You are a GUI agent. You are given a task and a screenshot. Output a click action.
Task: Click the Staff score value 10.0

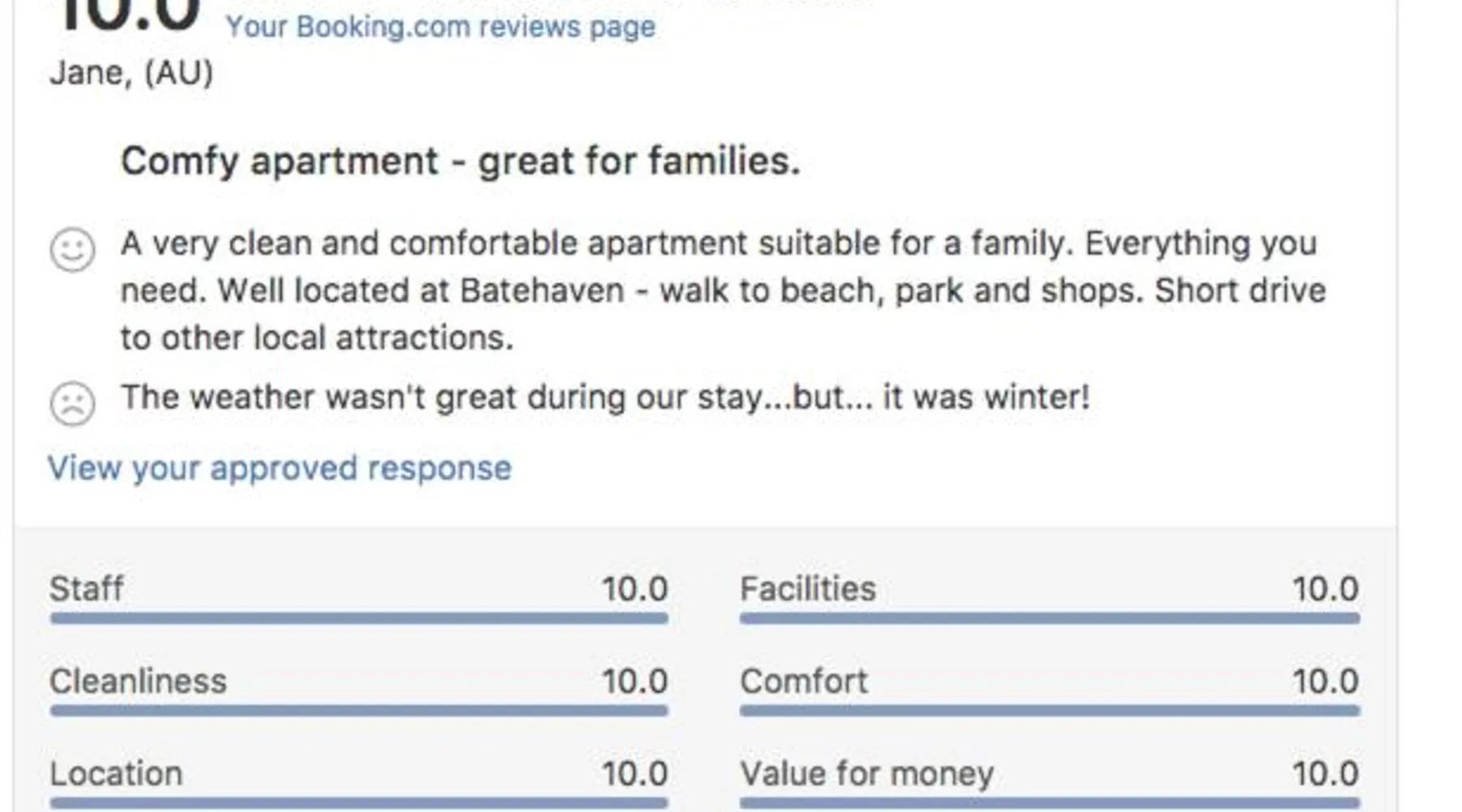(634, 589)
